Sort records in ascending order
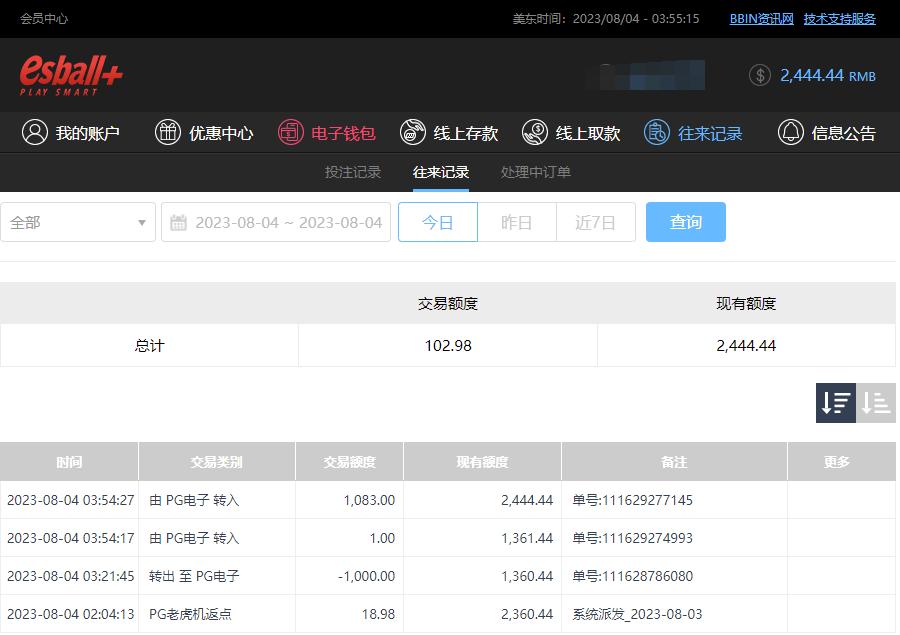The image size is (900, 635). click(876, 403)
